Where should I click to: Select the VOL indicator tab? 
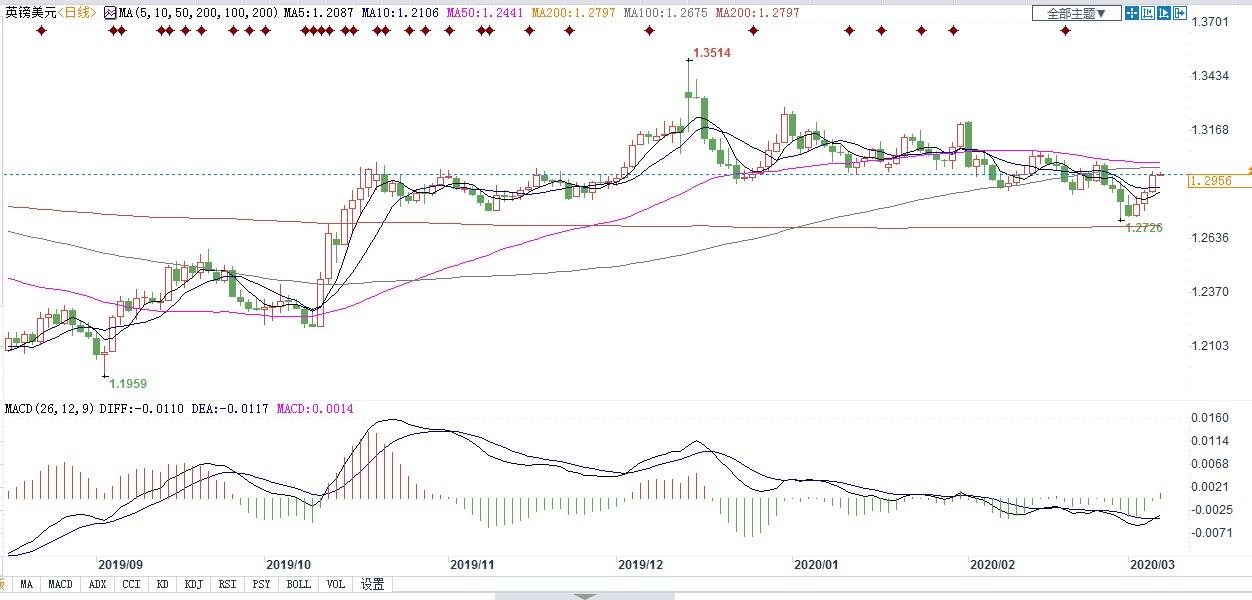coord(335,584)
